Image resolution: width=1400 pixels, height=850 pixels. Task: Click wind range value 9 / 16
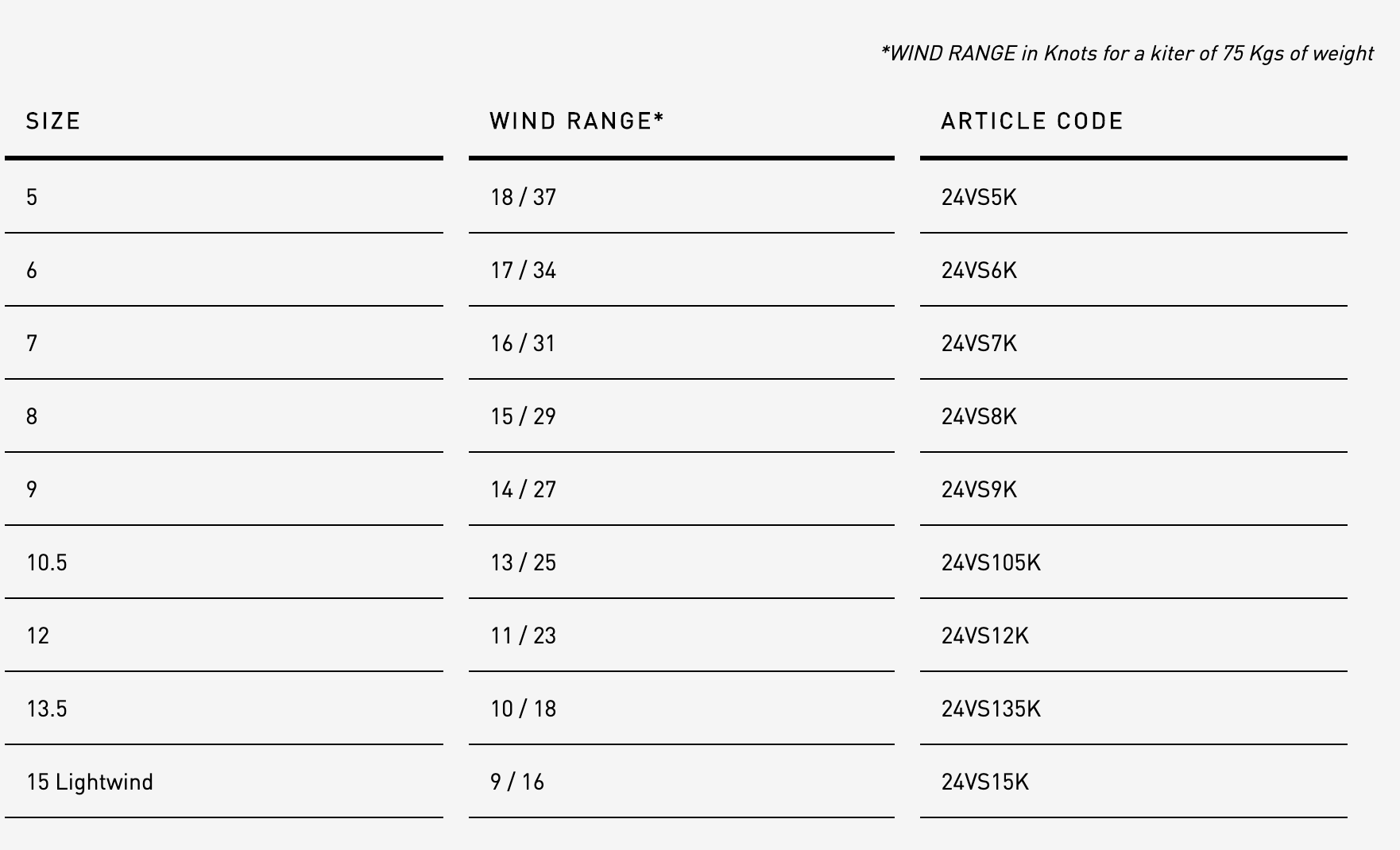[517, 782]
